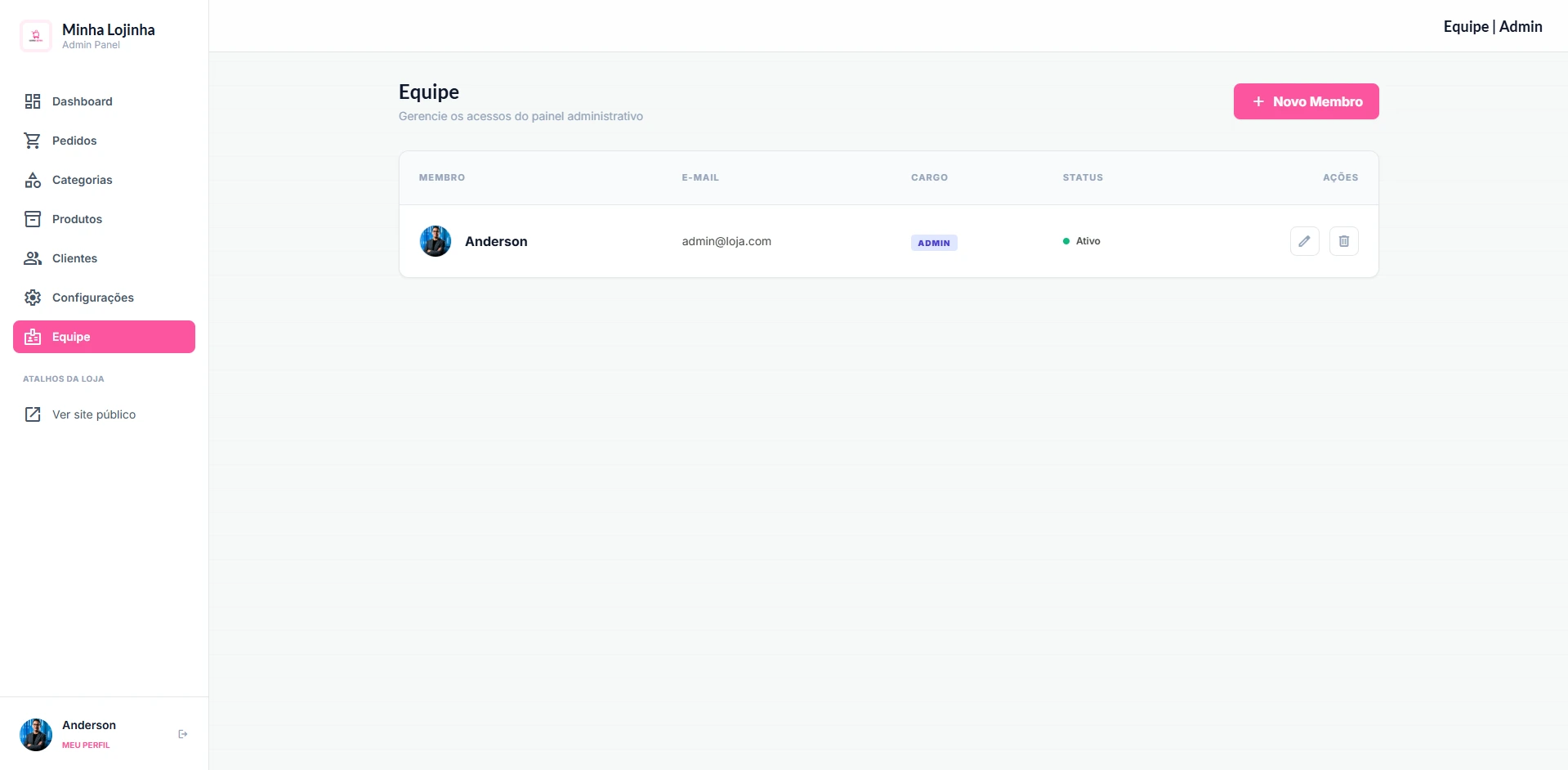The image size is (1568, 770).
Task: Edit Anderson using the pencil icon
Action: point(1304,241)
